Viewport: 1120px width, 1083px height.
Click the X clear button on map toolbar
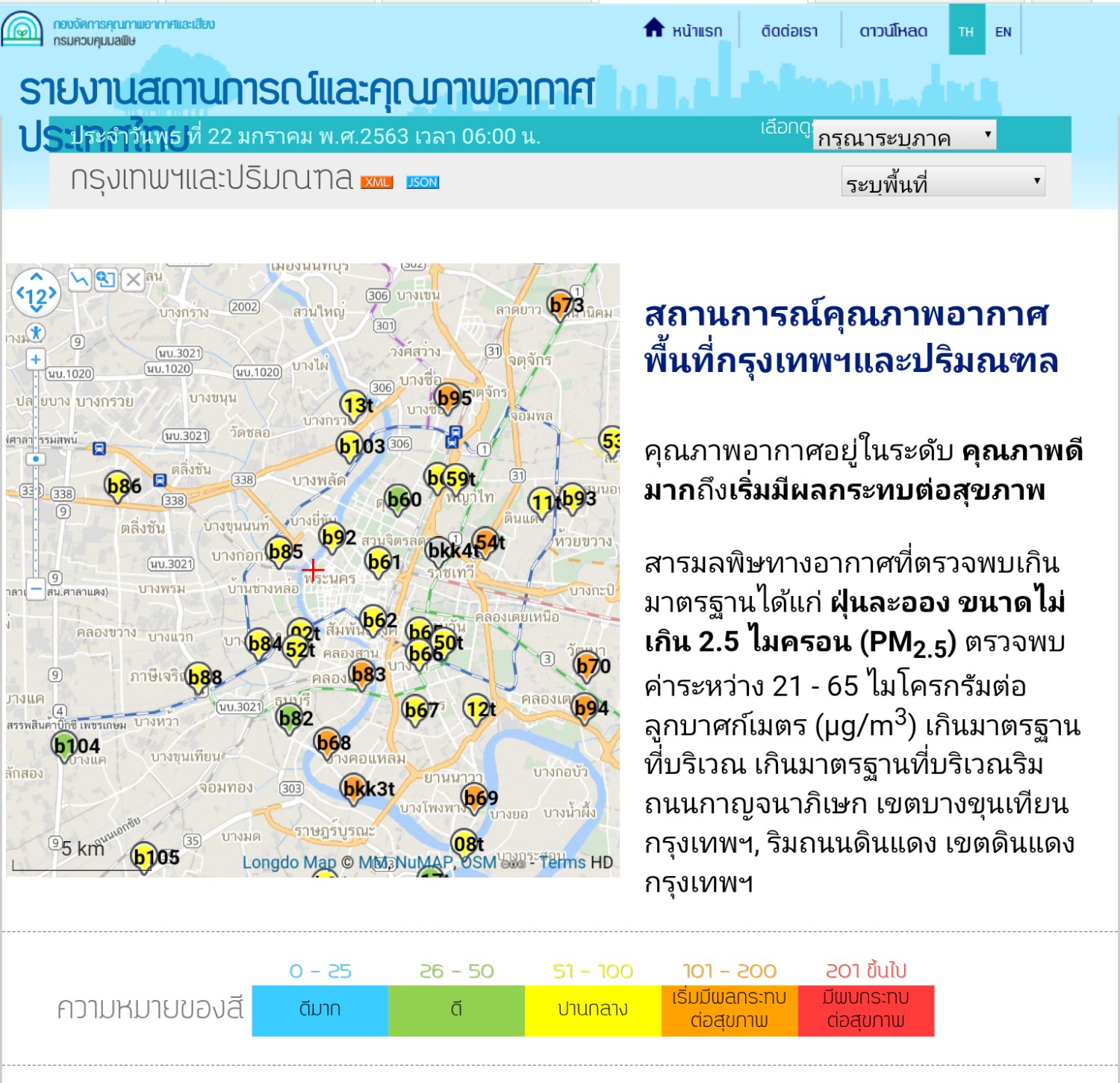[133, 280]
